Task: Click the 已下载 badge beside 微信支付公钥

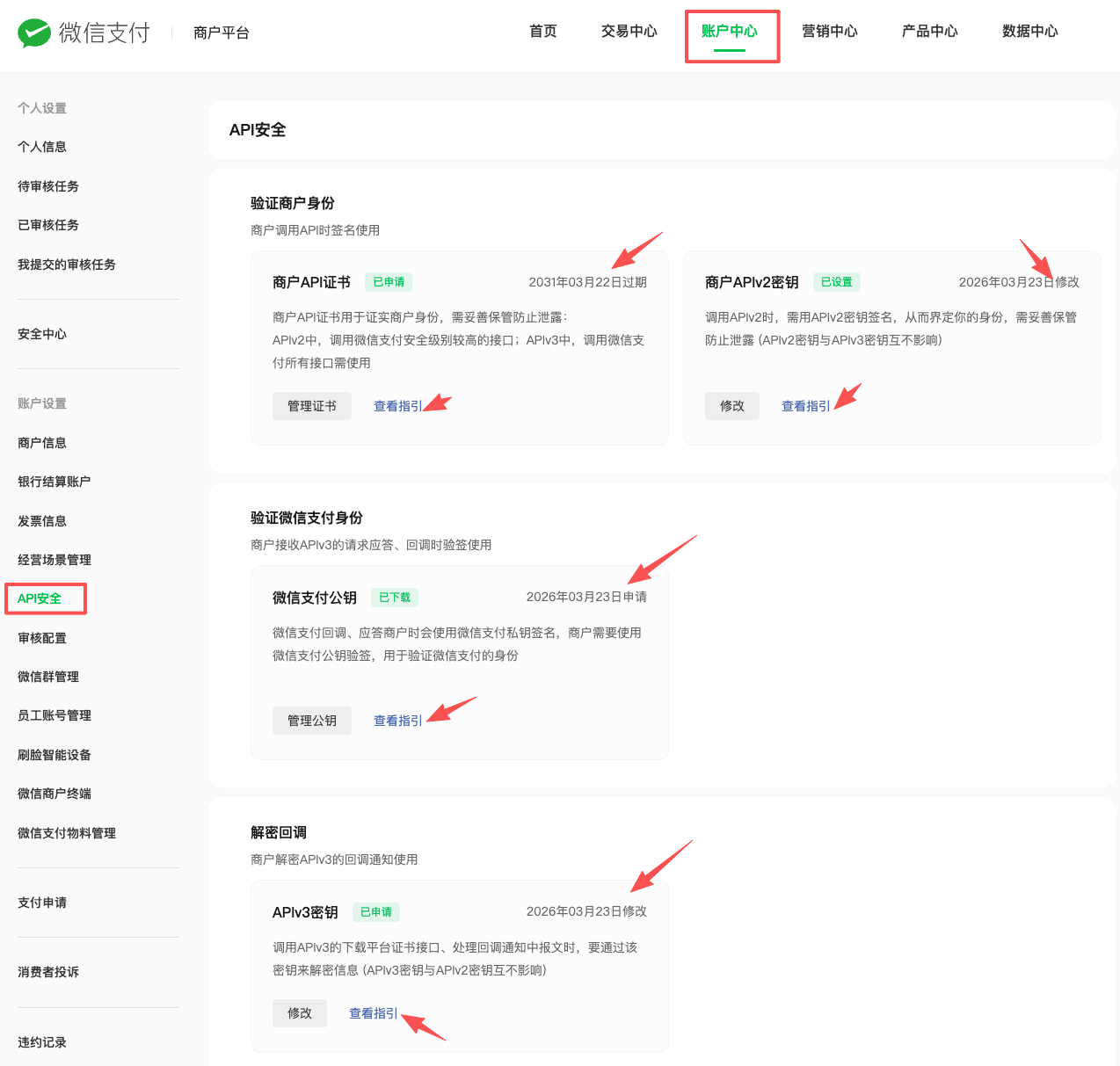Action: point(395,598)
